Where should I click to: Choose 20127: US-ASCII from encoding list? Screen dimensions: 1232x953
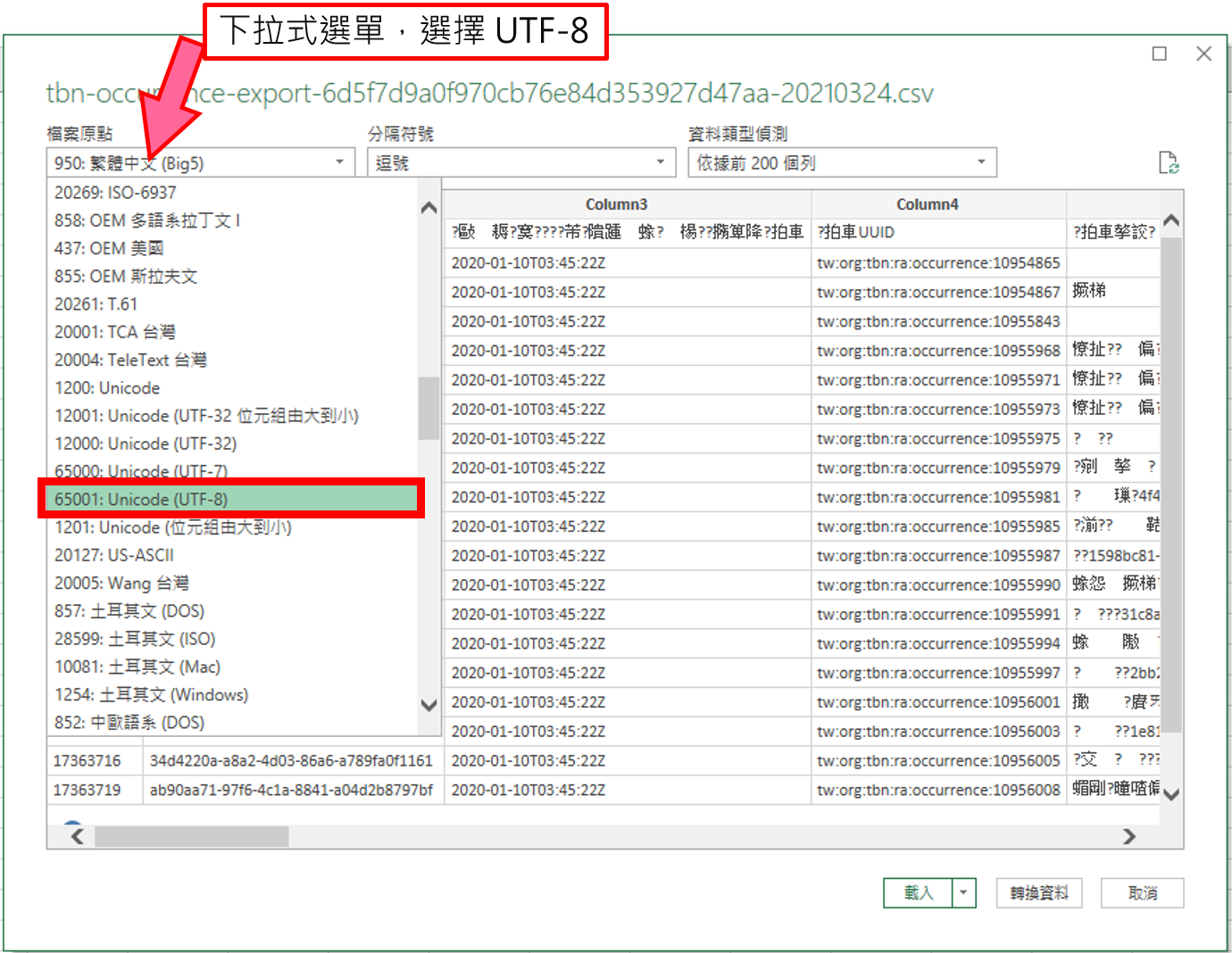(x=112, y=555)
